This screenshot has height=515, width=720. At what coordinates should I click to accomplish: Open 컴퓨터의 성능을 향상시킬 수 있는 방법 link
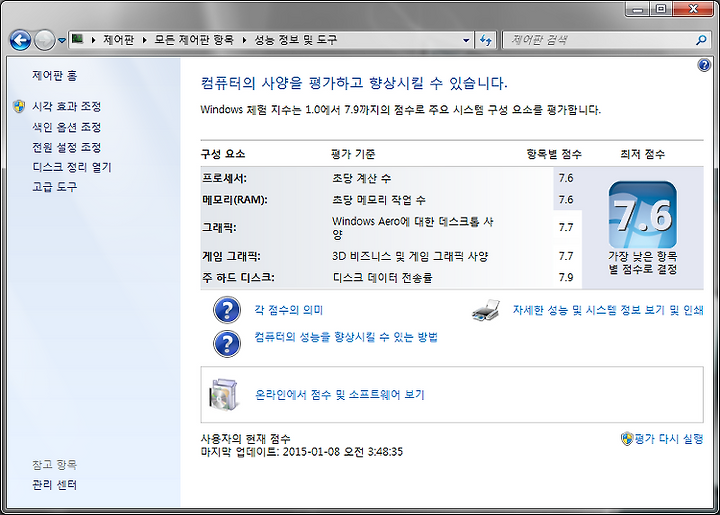346,337
